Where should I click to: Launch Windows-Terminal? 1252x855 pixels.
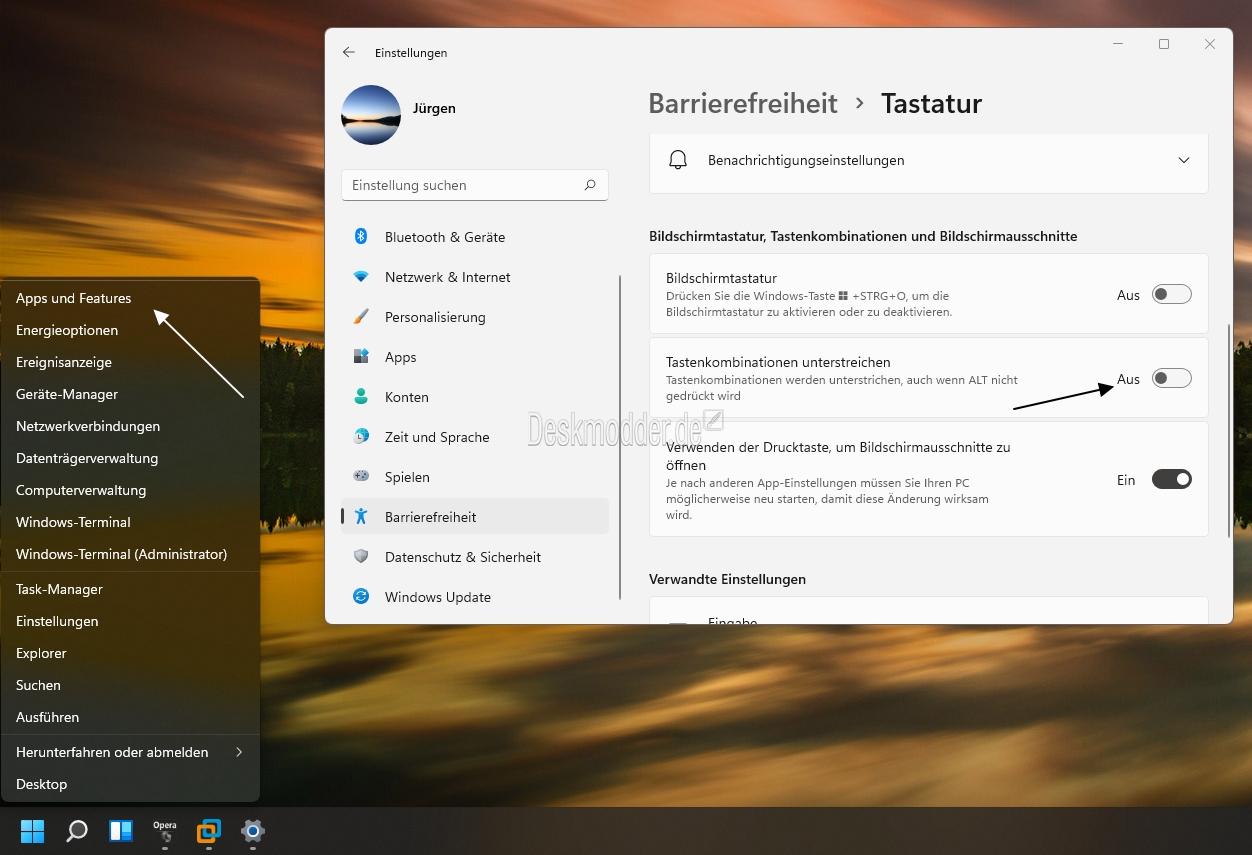click(x=131, y=522)
